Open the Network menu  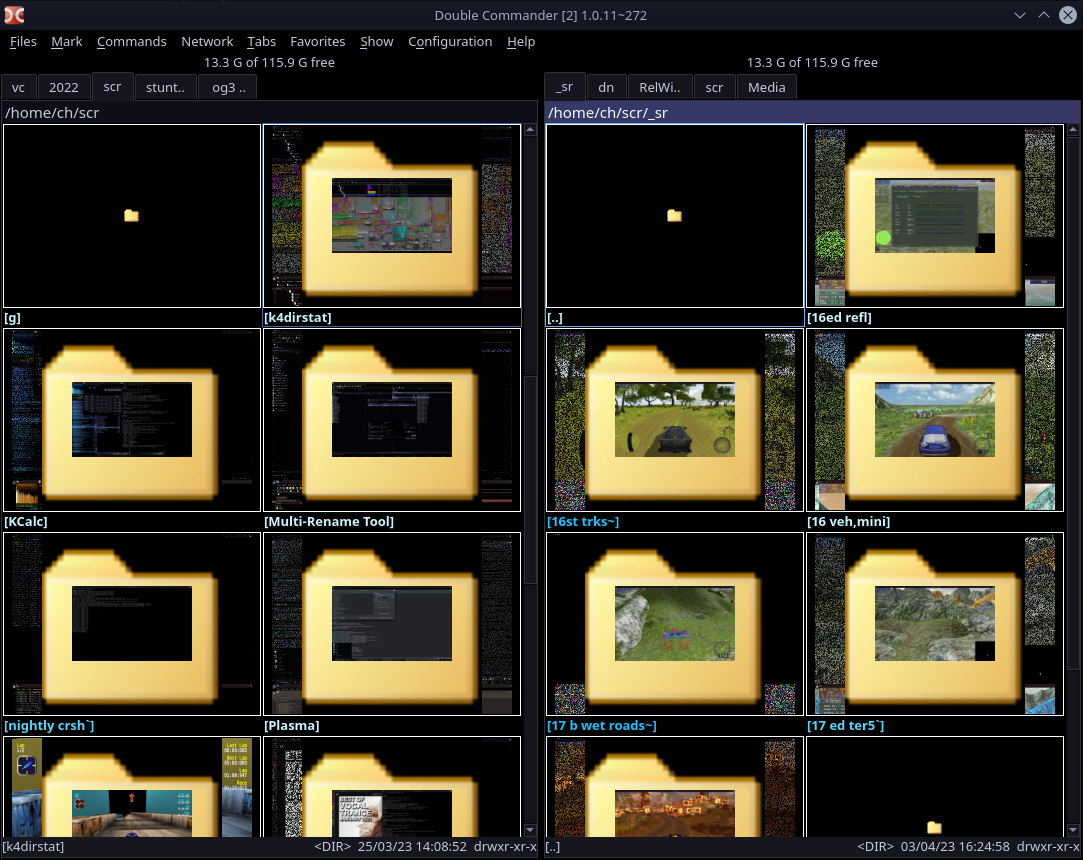pos(207,41)
